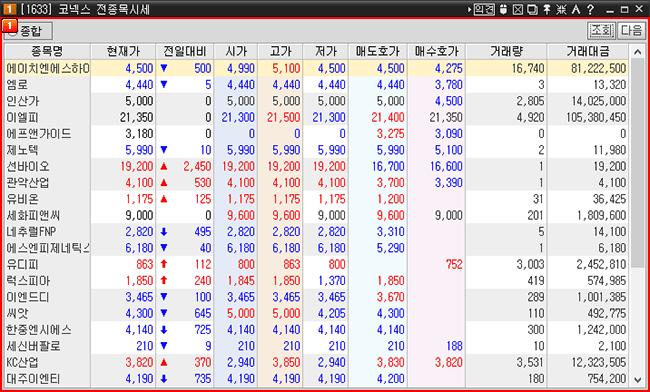The width and height of the screenshot is (650, 392).
Task: Click the shrink arrows icon in title bar
Action: (561, 9)
